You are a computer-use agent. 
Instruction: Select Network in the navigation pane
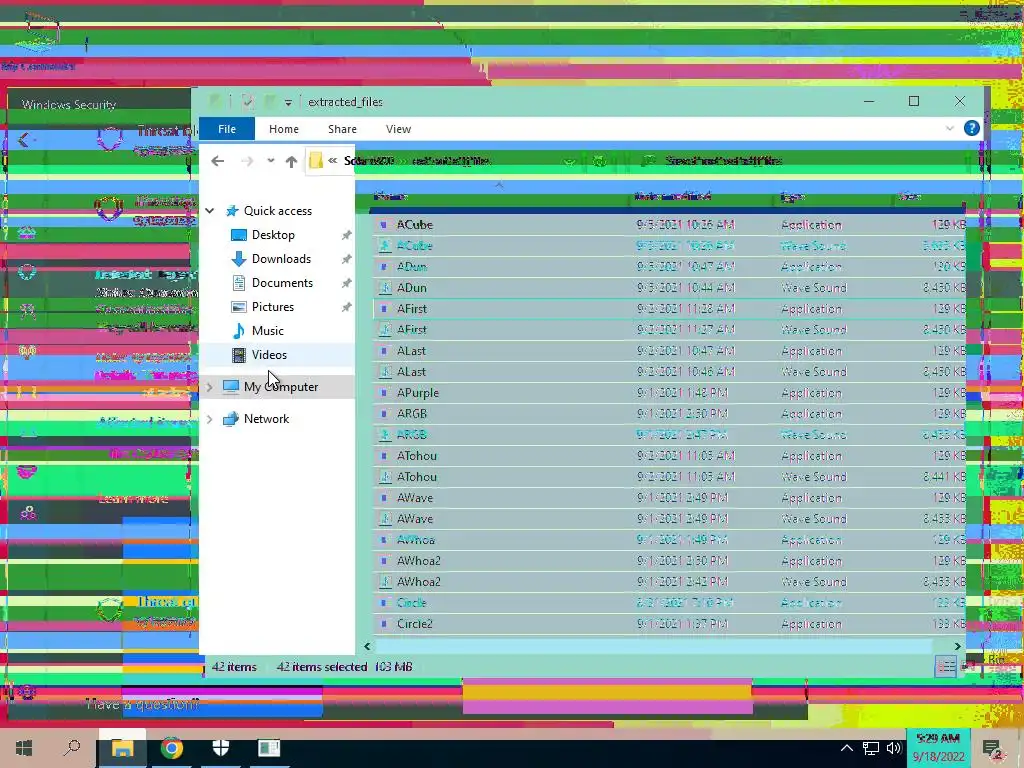(266, 419)
